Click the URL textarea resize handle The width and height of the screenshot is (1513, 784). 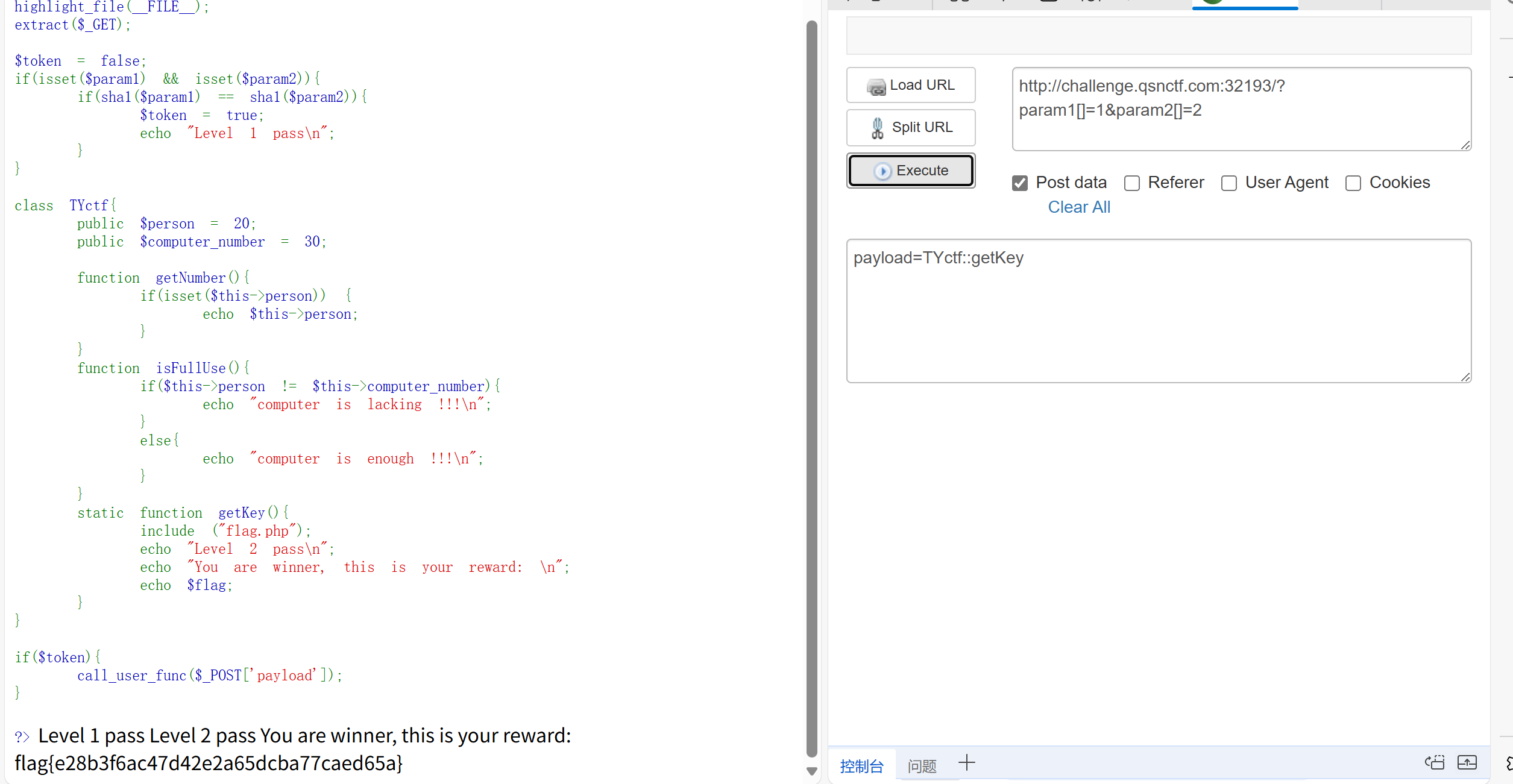point(1465,145)
